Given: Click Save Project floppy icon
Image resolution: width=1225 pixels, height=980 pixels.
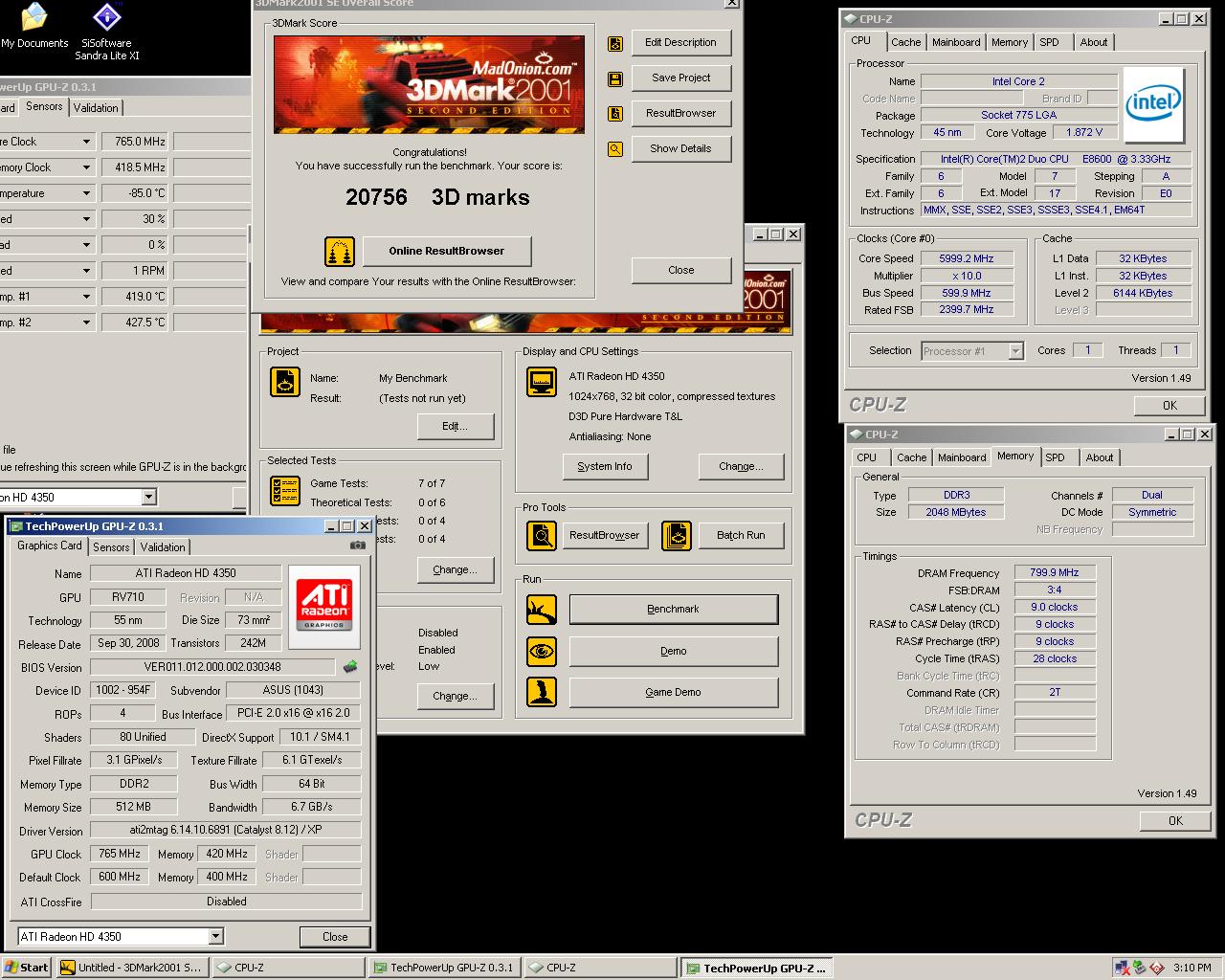Looking at the screenshot, I should (615, 78).
